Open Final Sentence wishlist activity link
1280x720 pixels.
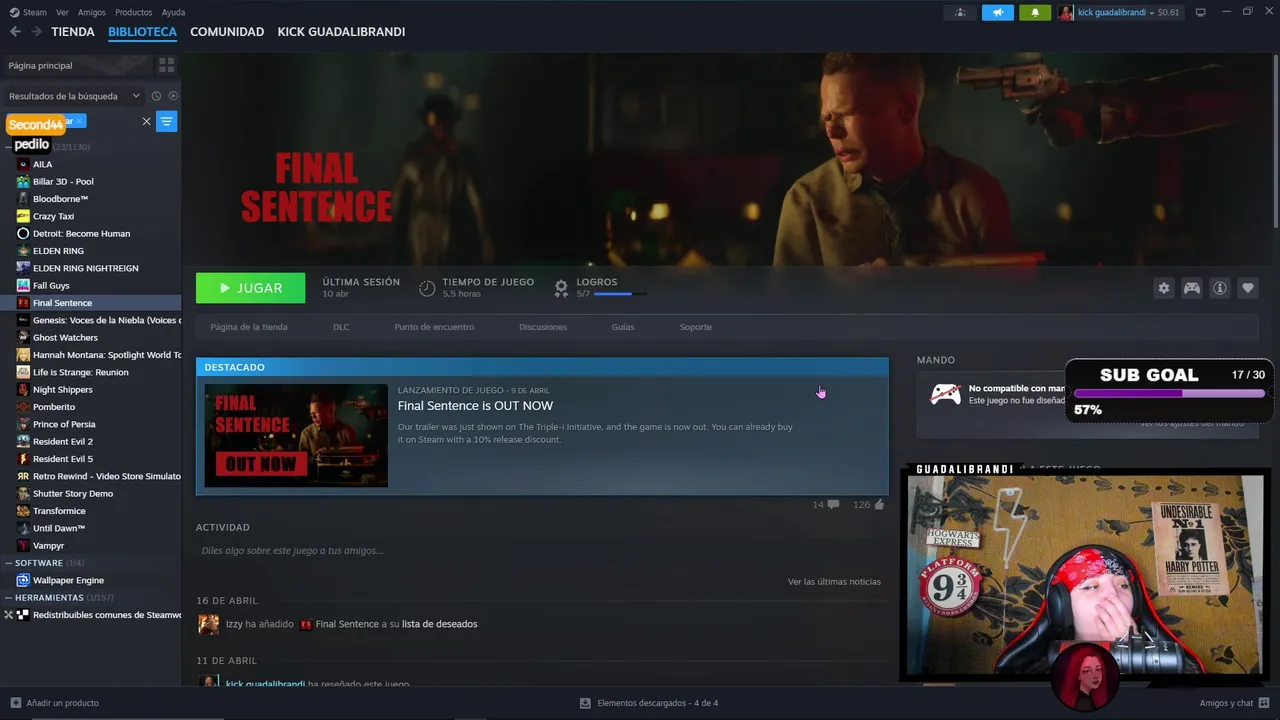347,624
